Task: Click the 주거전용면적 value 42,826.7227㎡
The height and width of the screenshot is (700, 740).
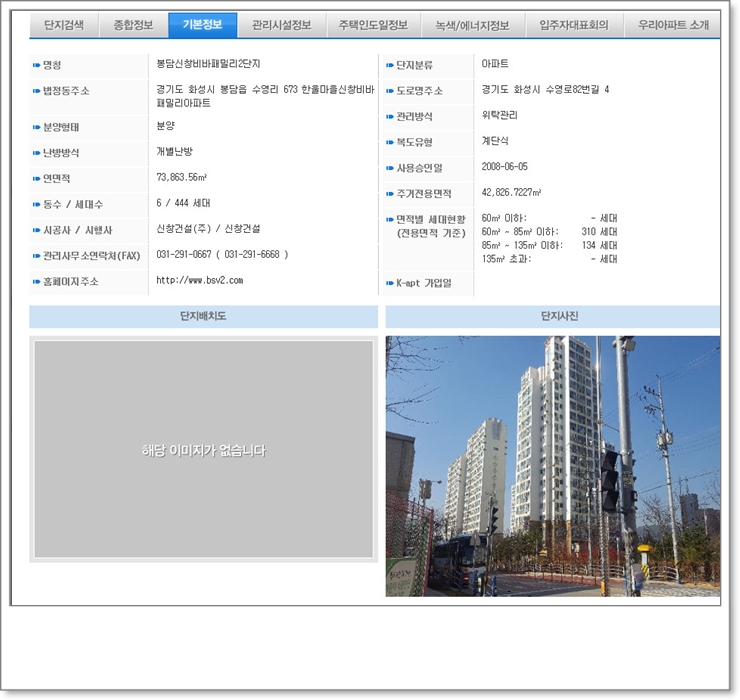Action: 511,192
